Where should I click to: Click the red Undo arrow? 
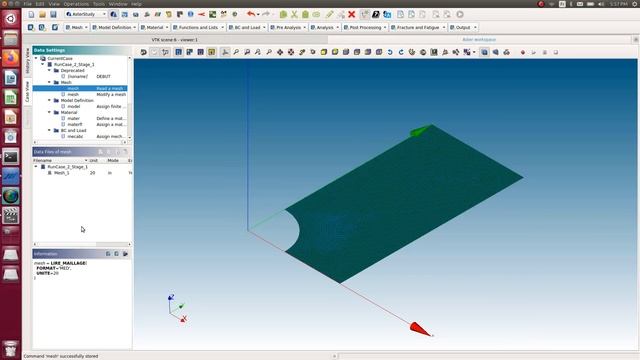click(x=251, y=14)
